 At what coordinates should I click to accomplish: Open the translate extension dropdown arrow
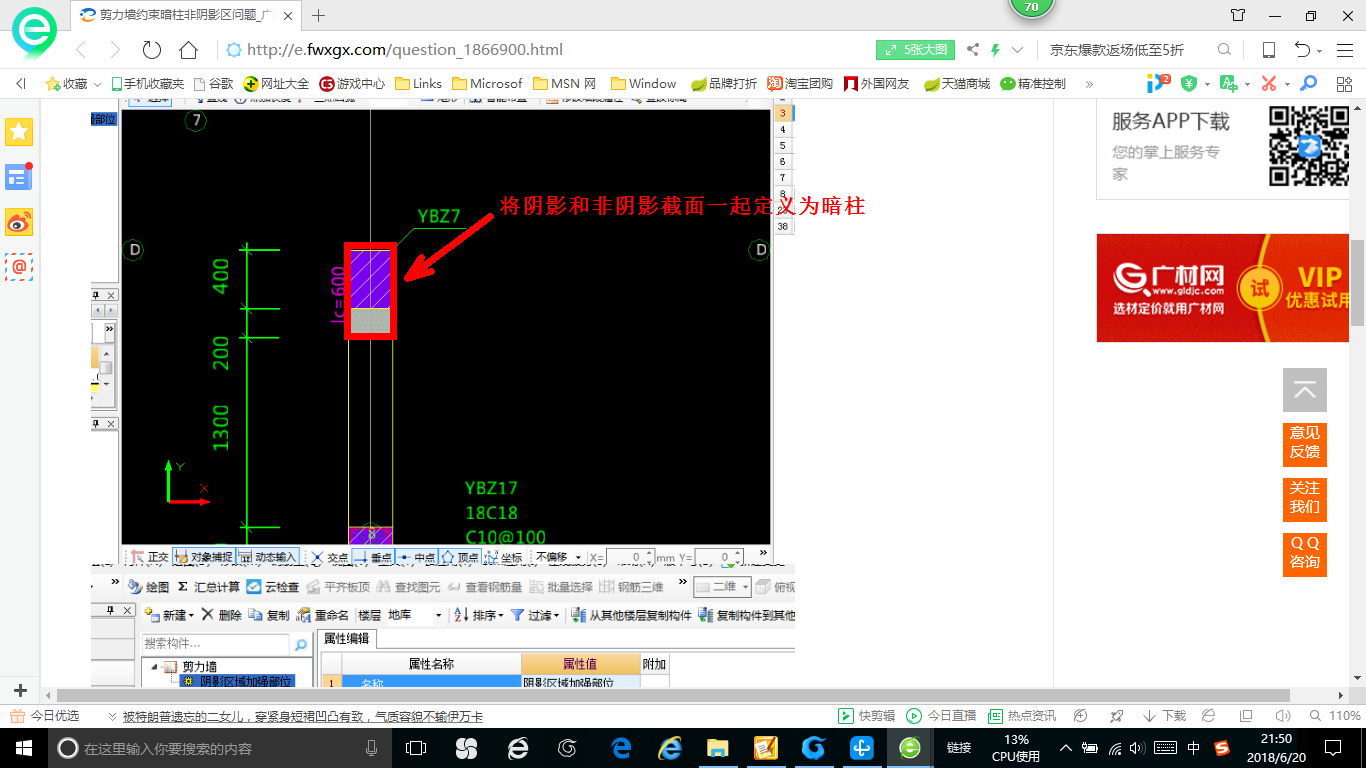pos(1247,84)
